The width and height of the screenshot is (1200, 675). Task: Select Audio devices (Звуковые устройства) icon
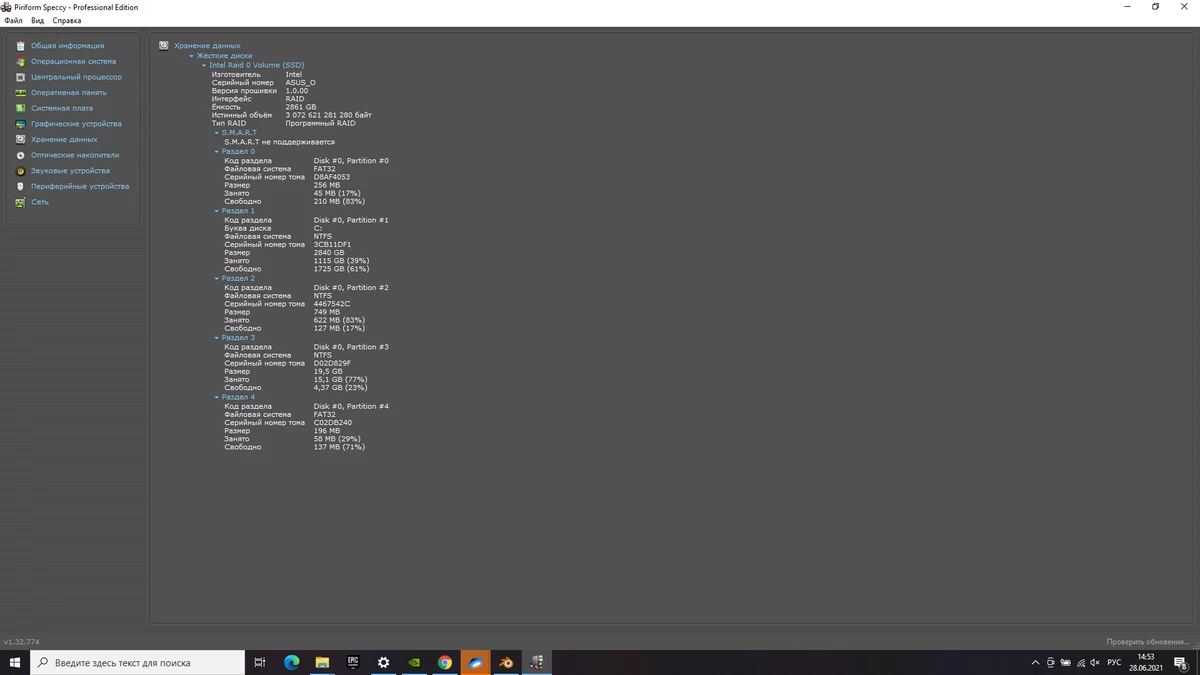tap(20, 171)
